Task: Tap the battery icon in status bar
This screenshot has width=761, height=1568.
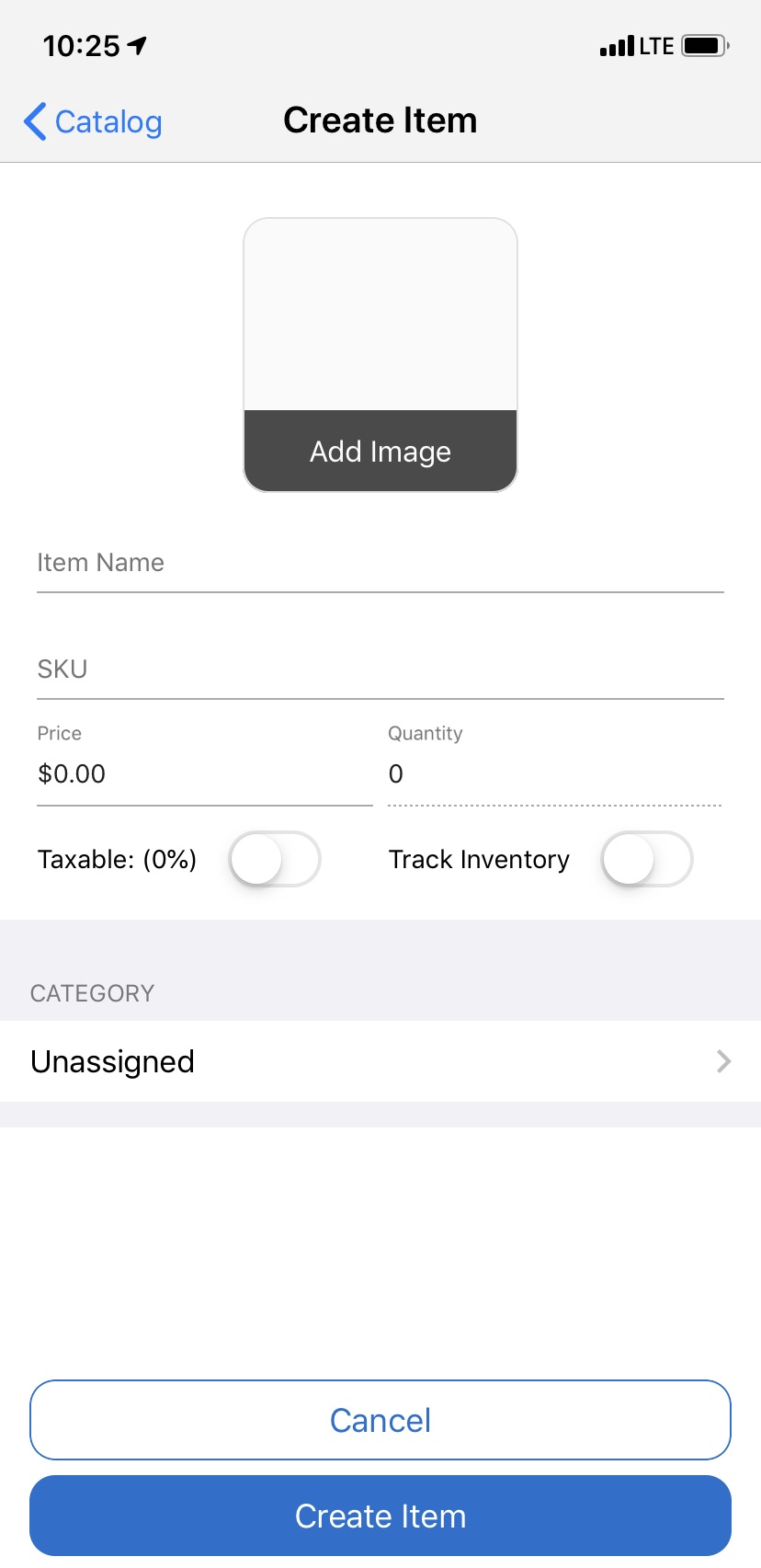Action: coord(705,45)
